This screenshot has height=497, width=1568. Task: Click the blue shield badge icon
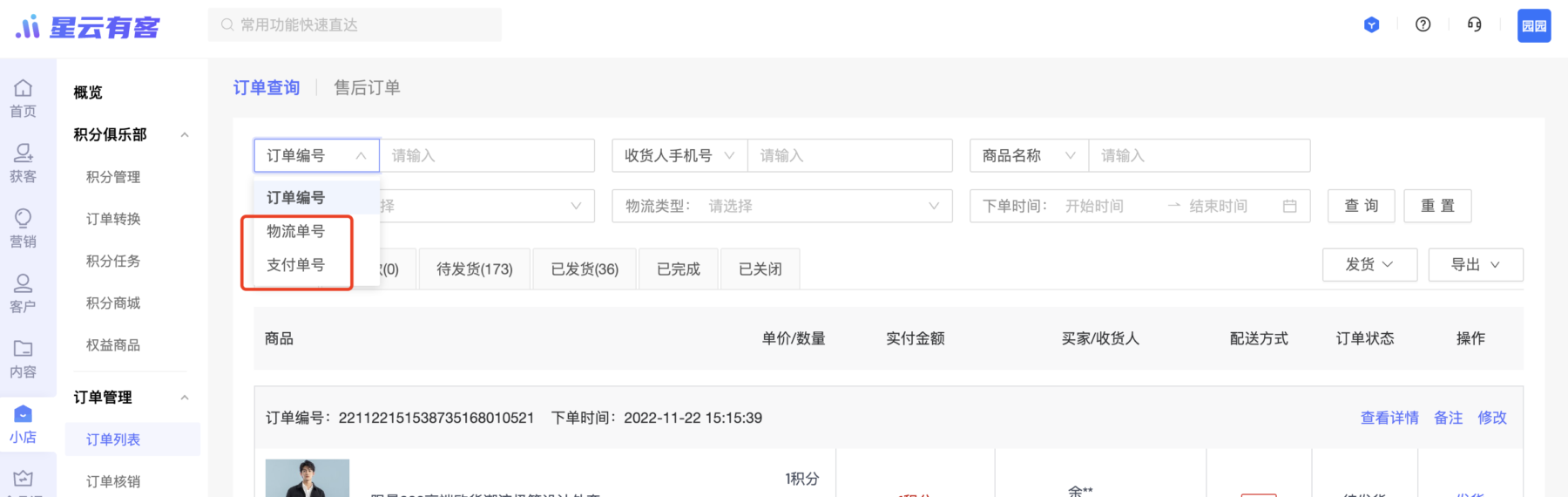coord(1371,24)
